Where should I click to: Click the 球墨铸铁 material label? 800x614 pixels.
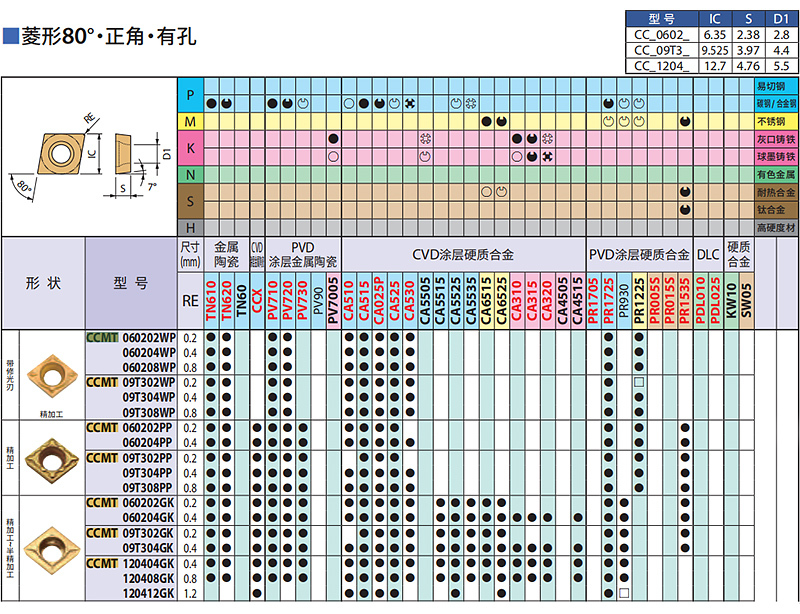coord(776,157)
